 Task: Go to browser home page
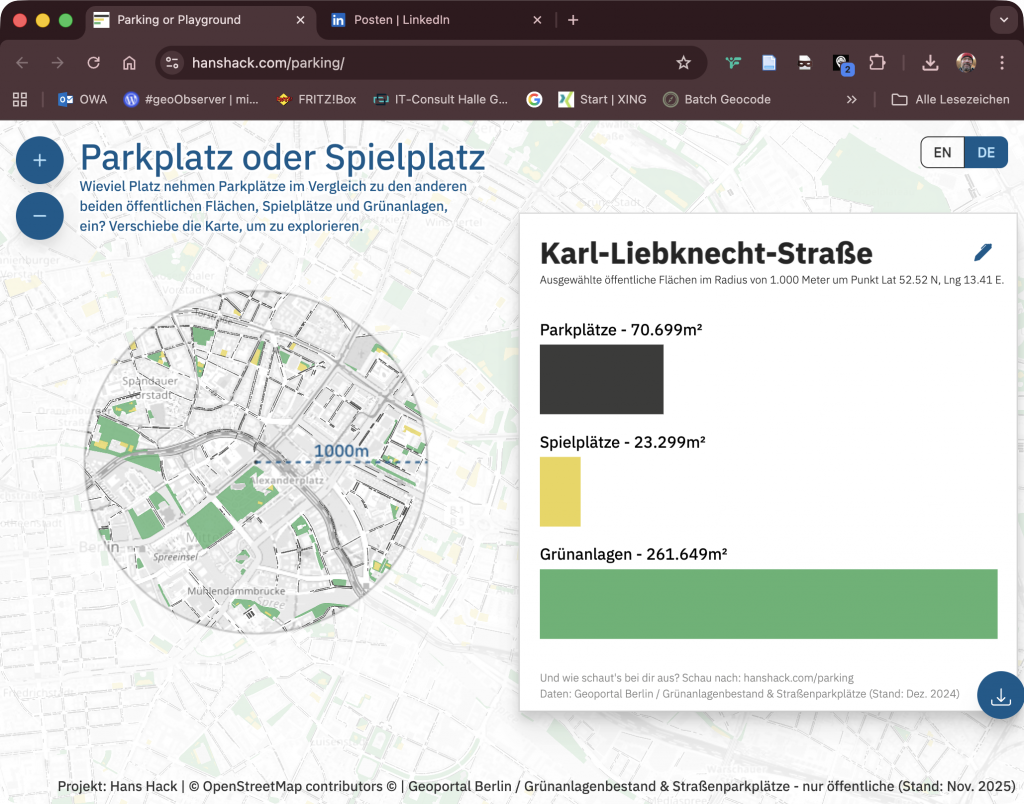click(x=129, y=63)
